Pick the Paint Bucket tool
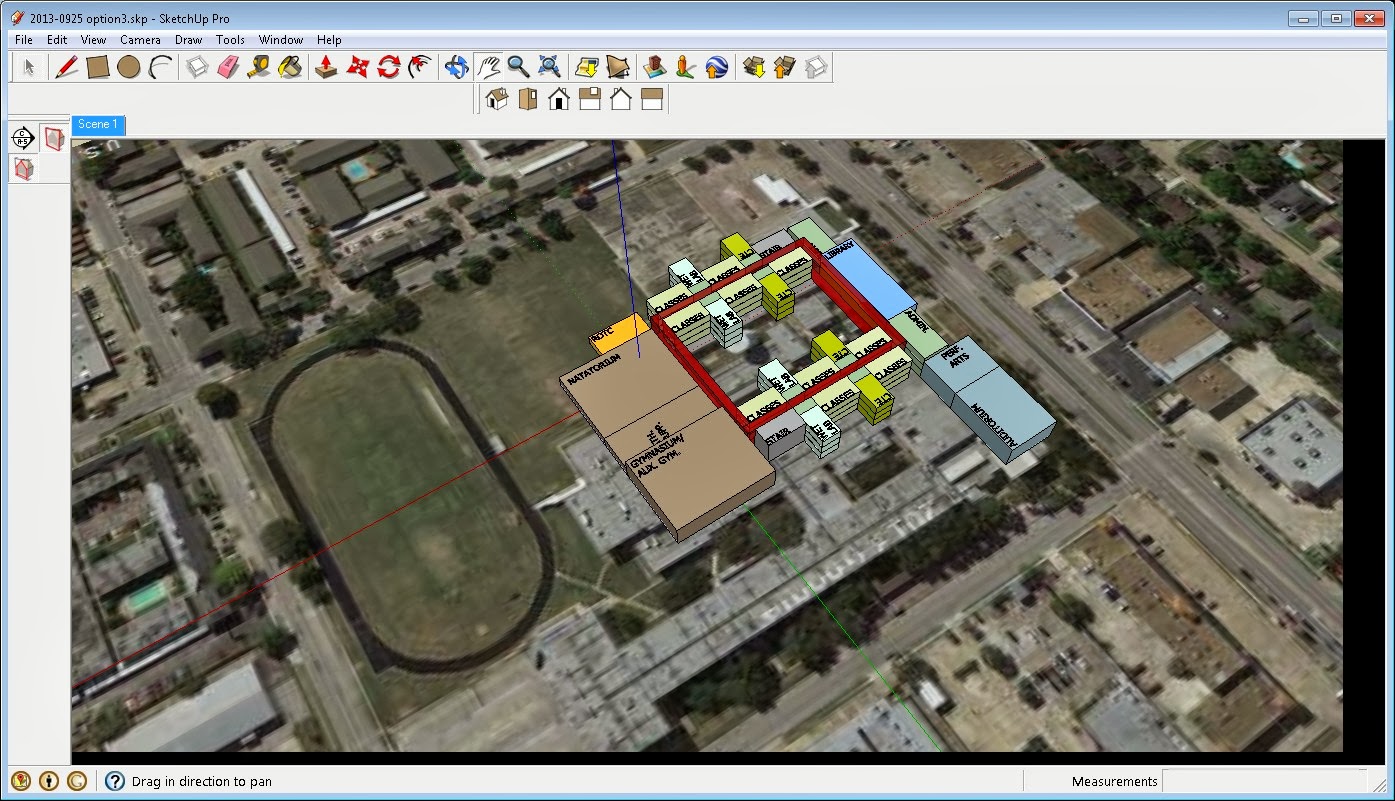This screenshot has height=801, width=1395. click(289, 66)
